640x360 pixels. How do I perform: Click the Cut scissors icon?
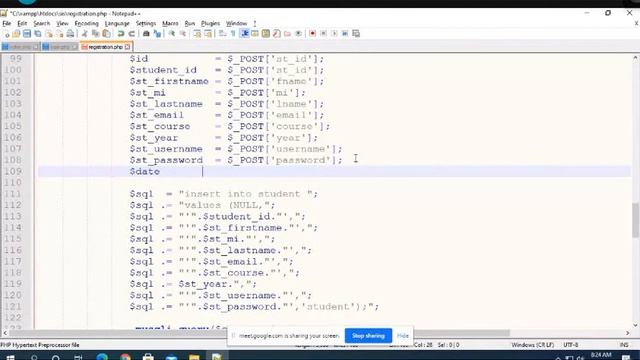click(84, 33)
